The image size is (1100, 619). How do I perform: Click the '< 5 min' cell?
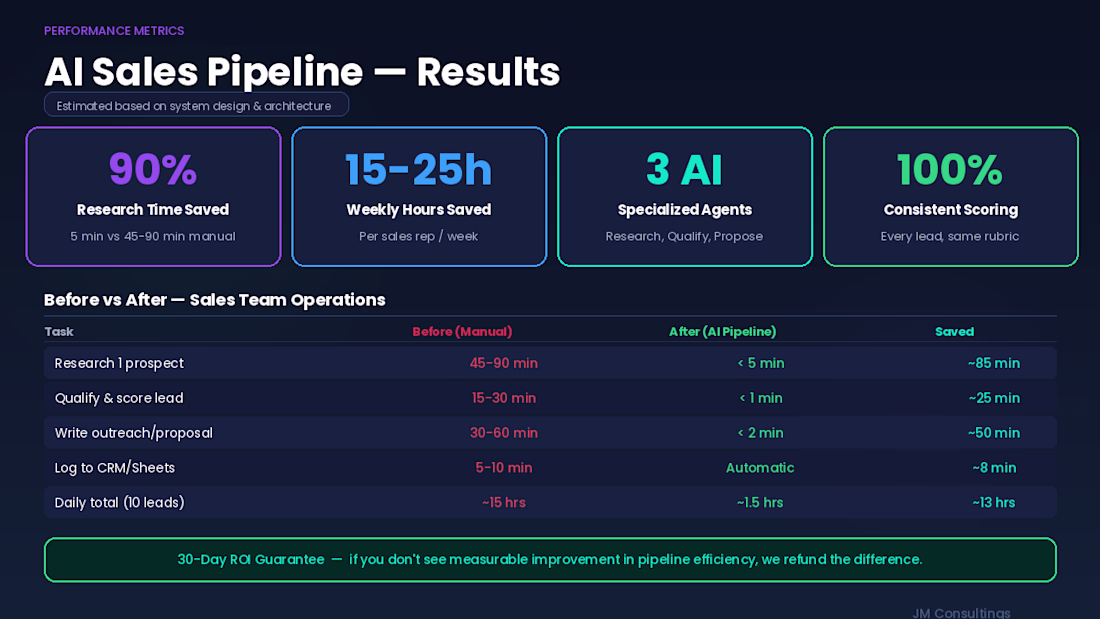[760, 363]
